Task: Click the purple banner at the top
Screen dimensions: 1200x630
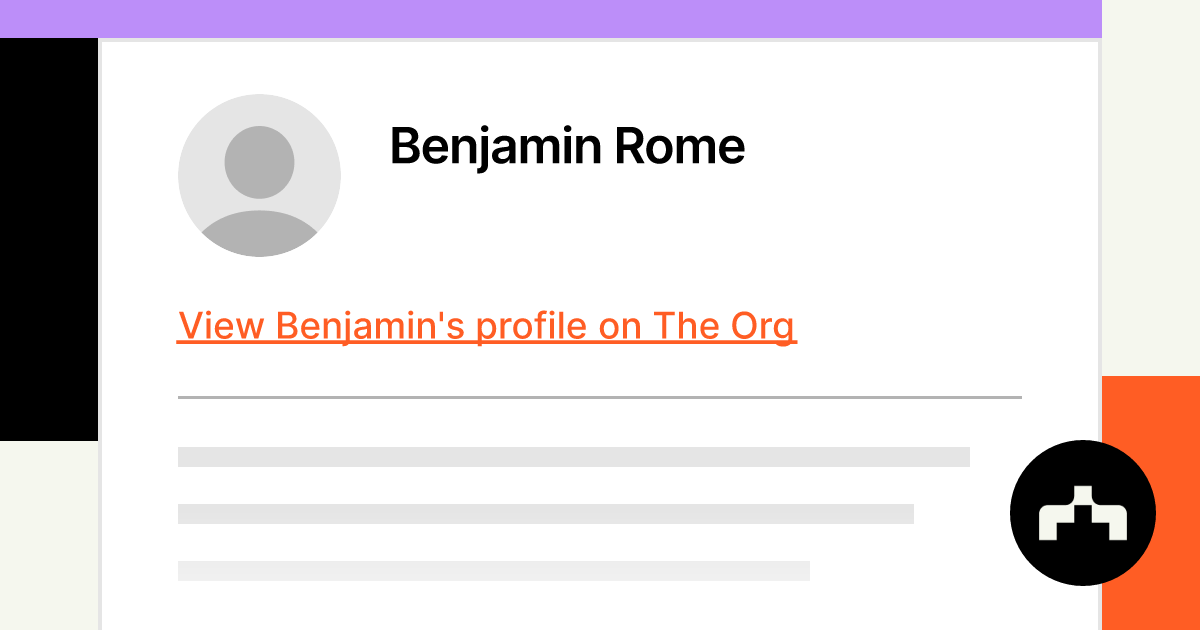Action: [x=550, y=18]
